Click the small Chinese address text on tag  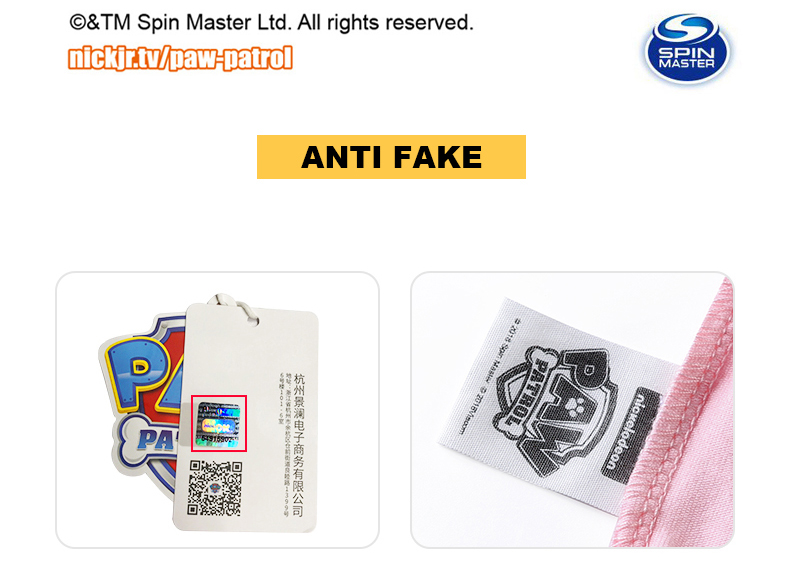(x=284, y=443)
